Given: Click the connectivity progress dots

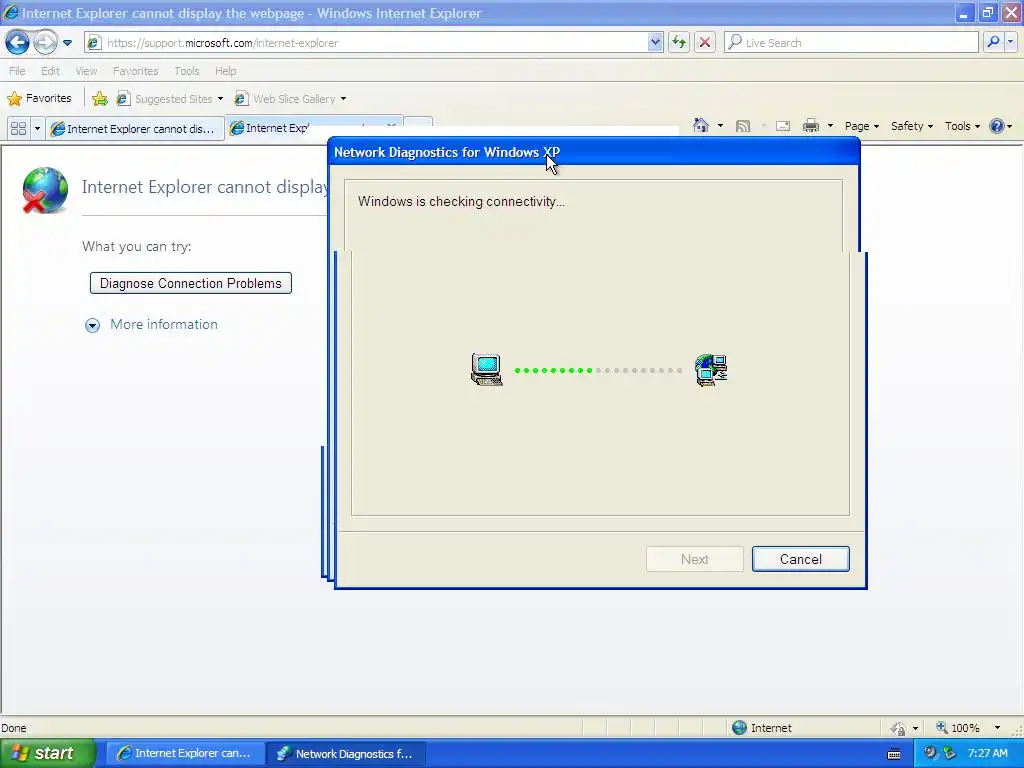Looking at the screenshot, I should (599, 370).
